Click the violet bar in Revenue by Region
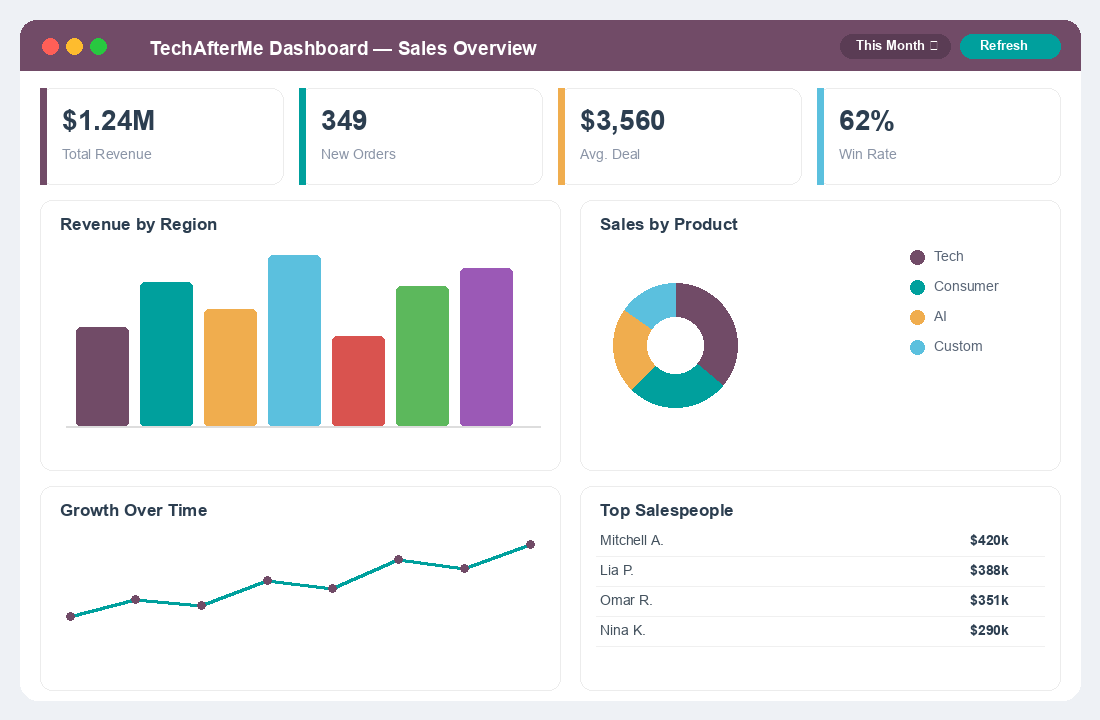This screenshot has height=720, width=1100. click(x=487, y=347)
